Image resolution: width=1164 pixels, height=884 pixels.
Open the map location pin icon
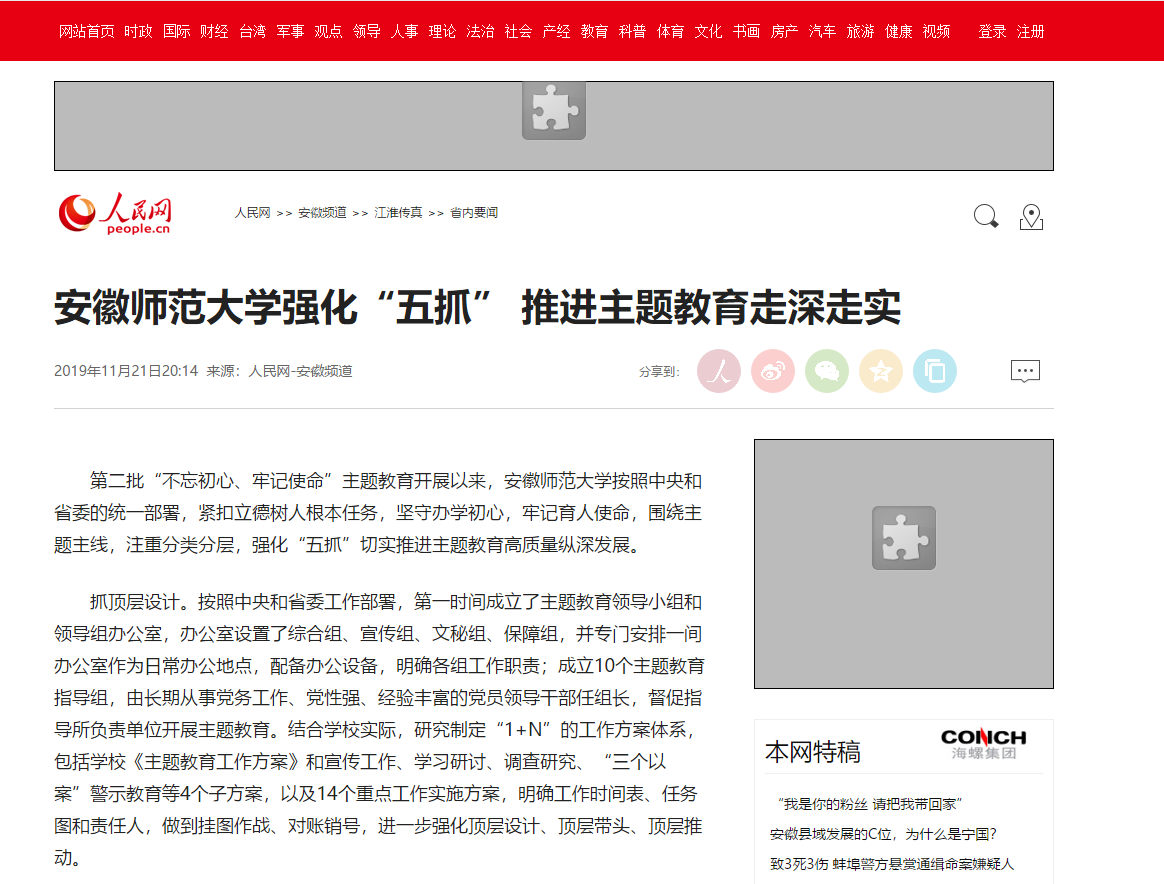coord(1031,217)
